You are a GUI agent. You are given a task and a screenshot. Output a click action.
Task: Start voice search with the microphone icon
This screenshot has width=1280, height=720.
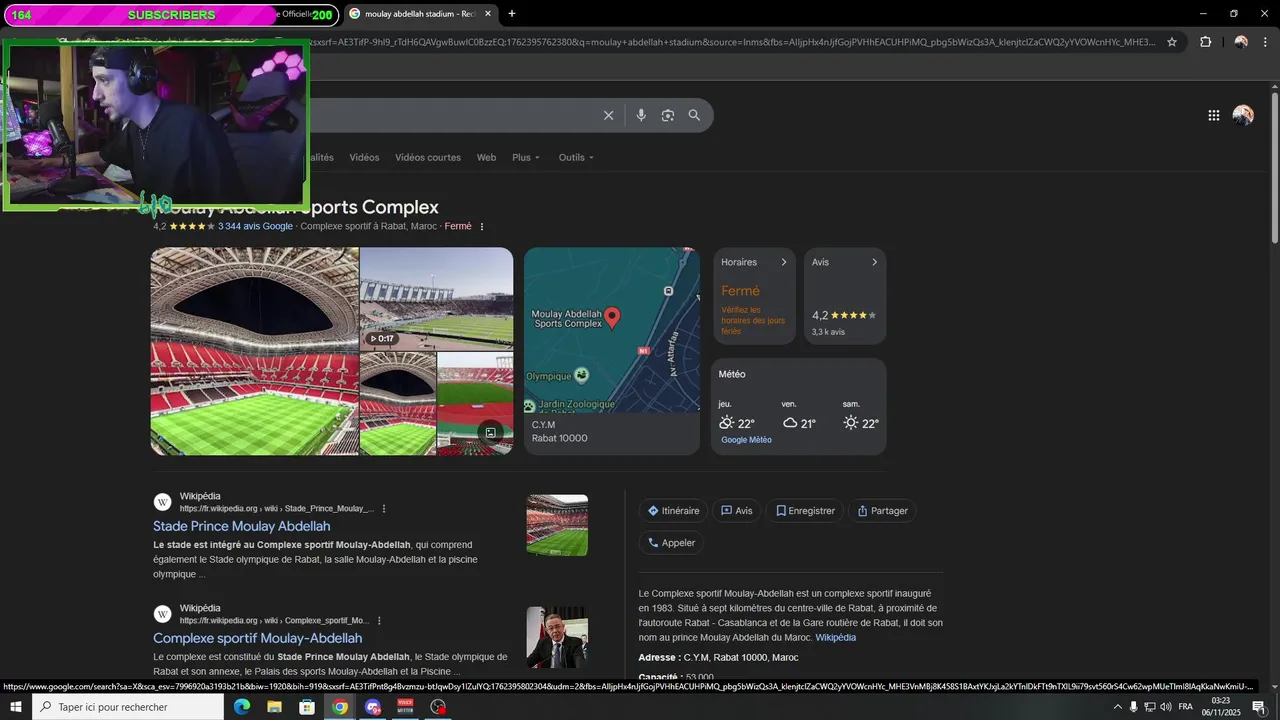[641, 115]
